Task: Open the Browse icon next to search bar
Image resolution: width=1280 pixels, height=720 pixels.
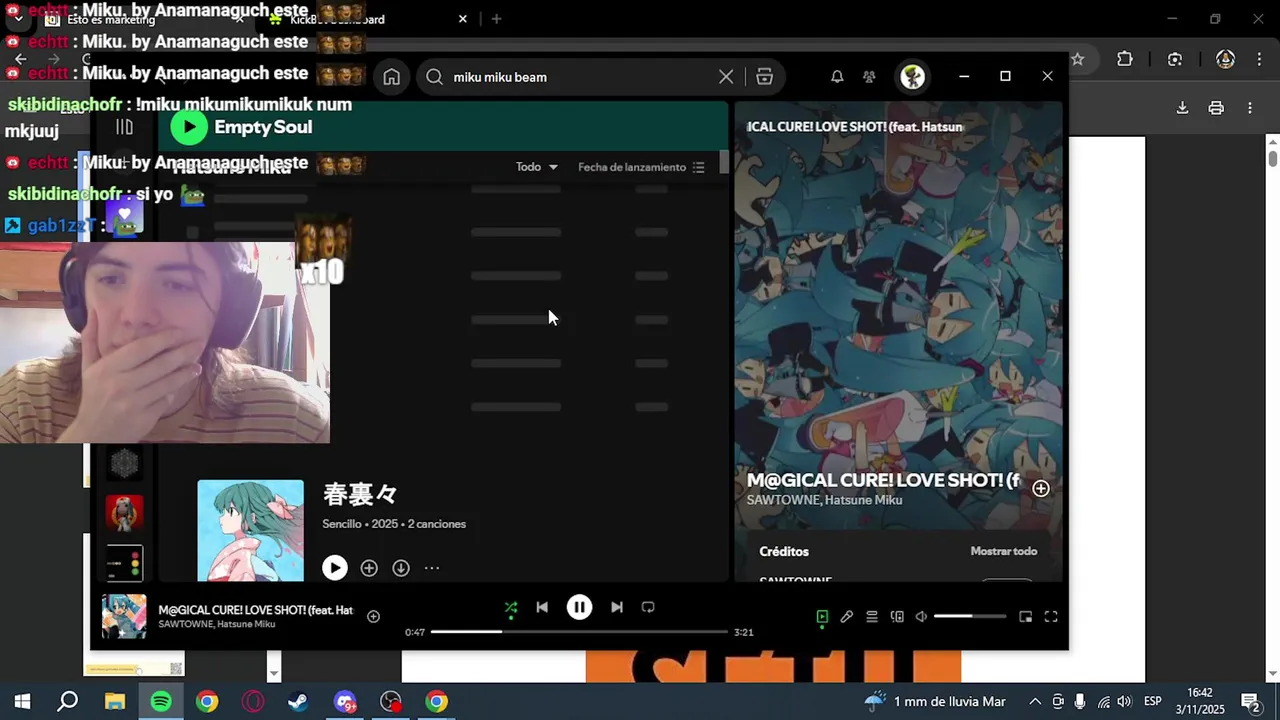Action: (765, 77)
